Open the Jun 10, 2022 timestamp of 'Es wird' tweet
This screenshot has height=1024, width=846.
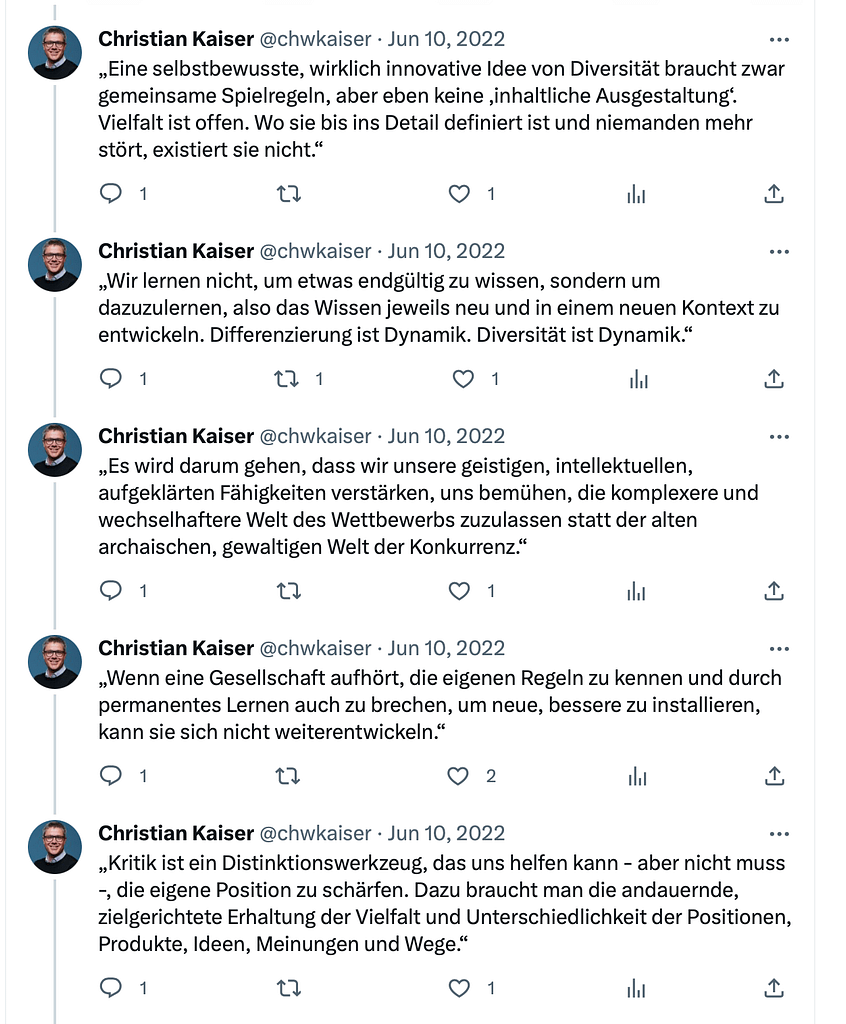point(446,436)
